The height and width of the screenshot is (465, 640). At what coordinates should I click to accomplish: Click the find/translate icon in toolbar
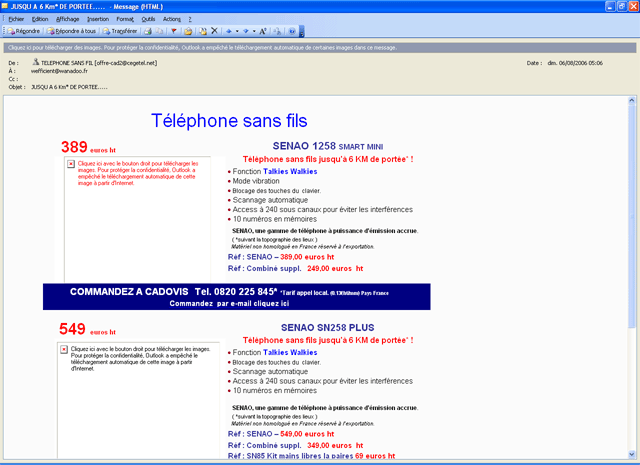click(x=277, y=31)
